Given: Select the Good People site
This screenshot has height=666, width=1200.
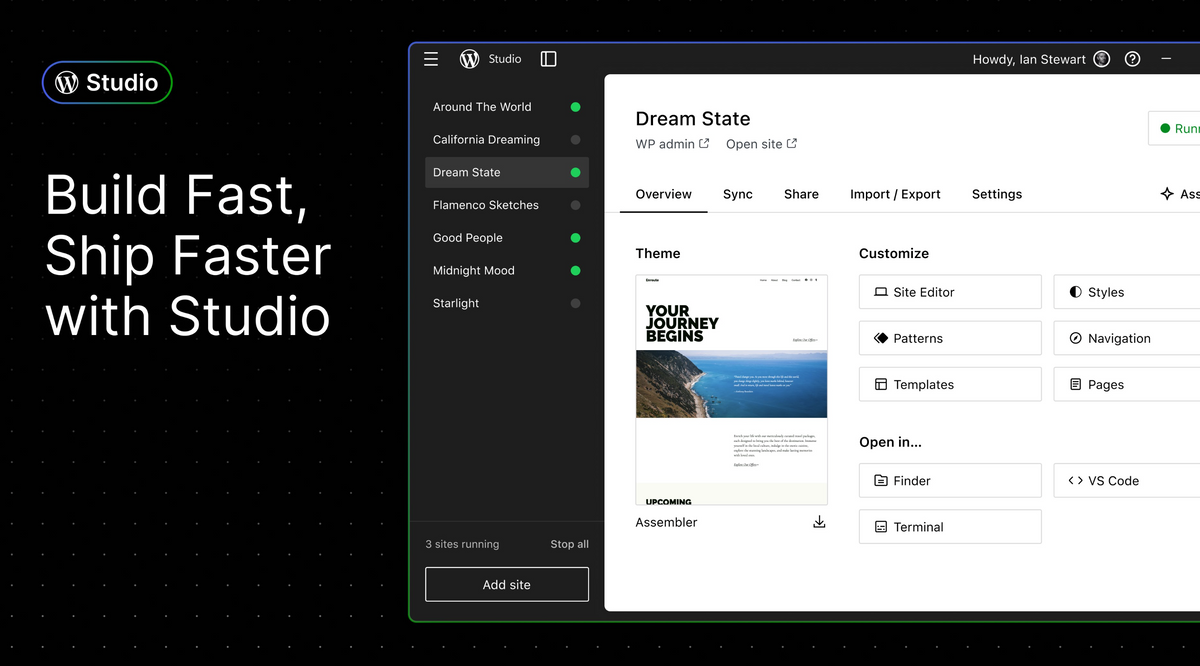Looking at the screenshot, I should [x=507, y=238].
